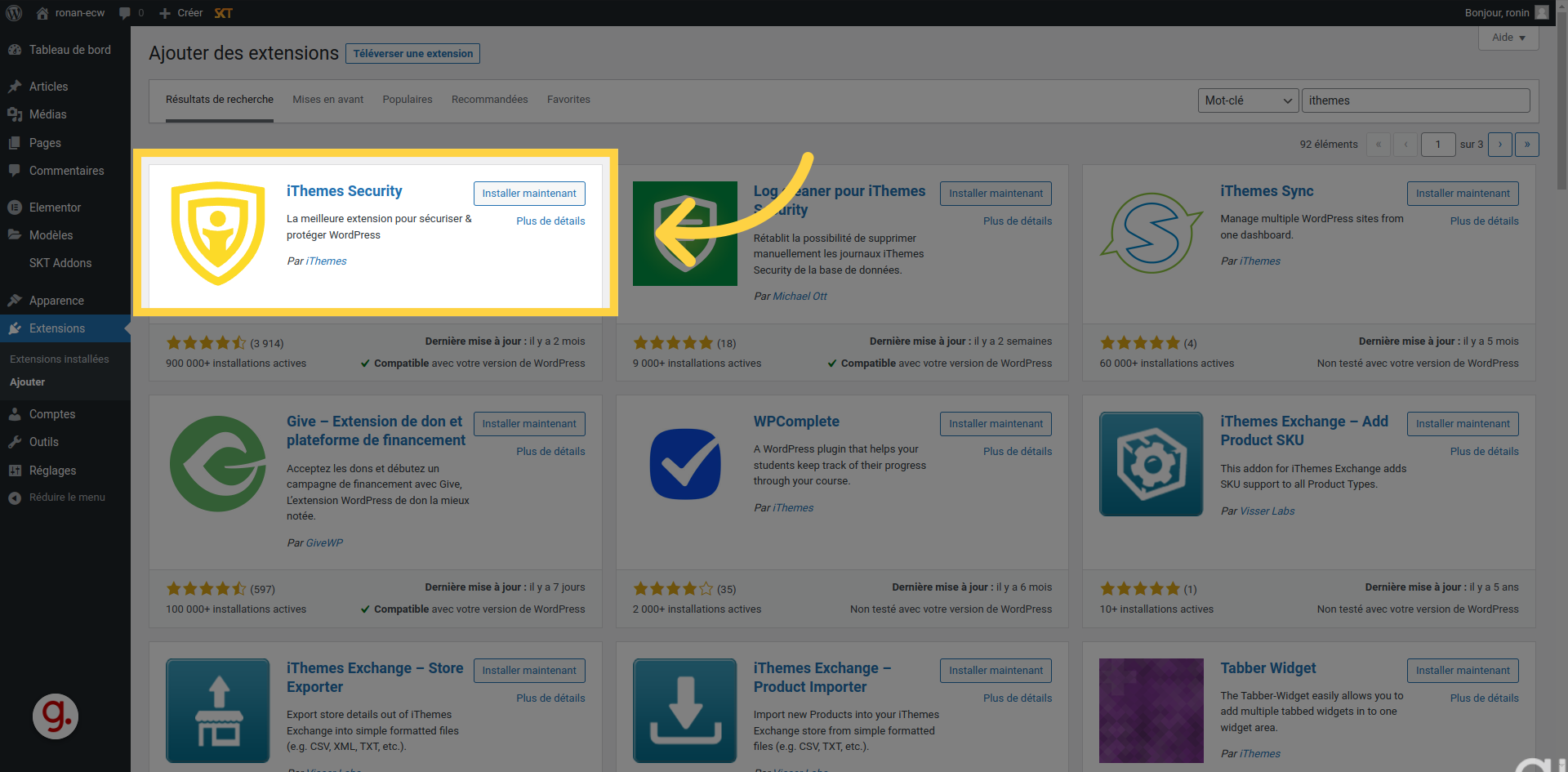Open author link GiveWP
The image size is (1568, 772).
coord(324,543)
